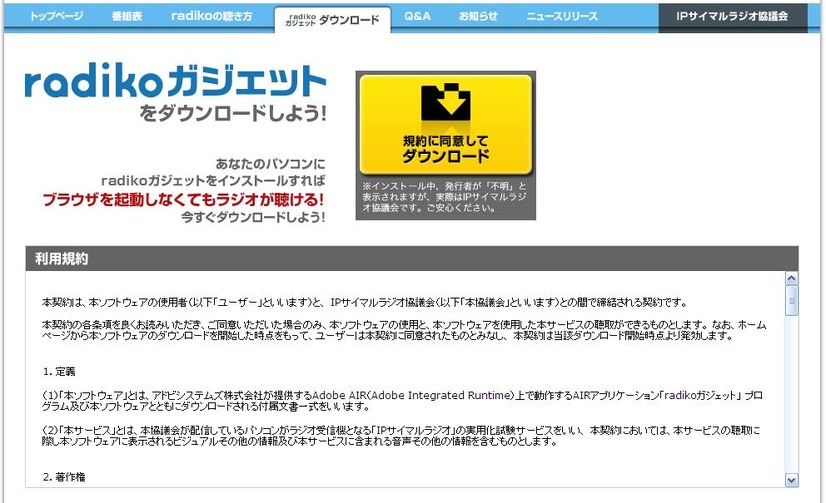Open the ニュースリリース tab
The width and height of the screenshot is (826, 503).
[x=562, y=16]
